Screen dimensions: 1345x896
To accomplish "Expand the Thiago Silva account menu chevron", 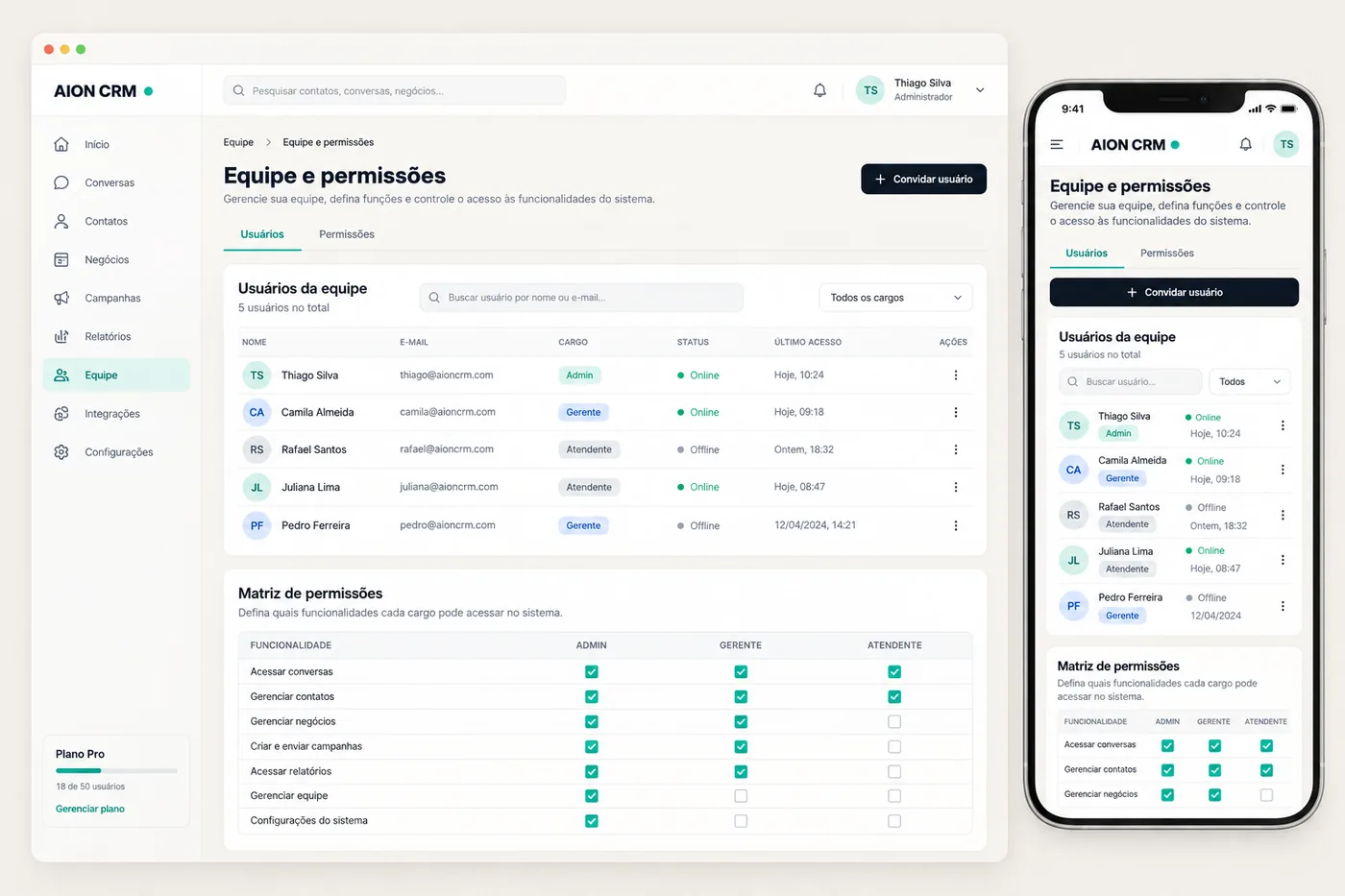I will tap(980, 90).
